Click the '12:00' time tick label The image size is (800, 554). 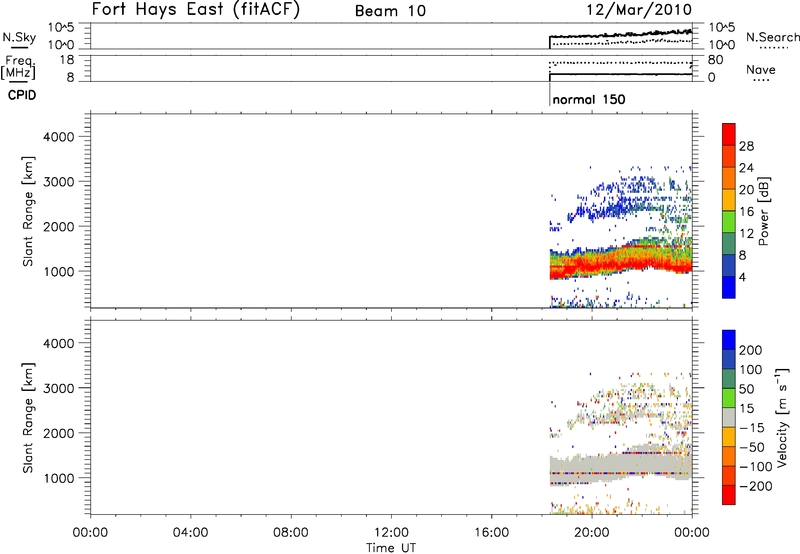tap(391, 533)
